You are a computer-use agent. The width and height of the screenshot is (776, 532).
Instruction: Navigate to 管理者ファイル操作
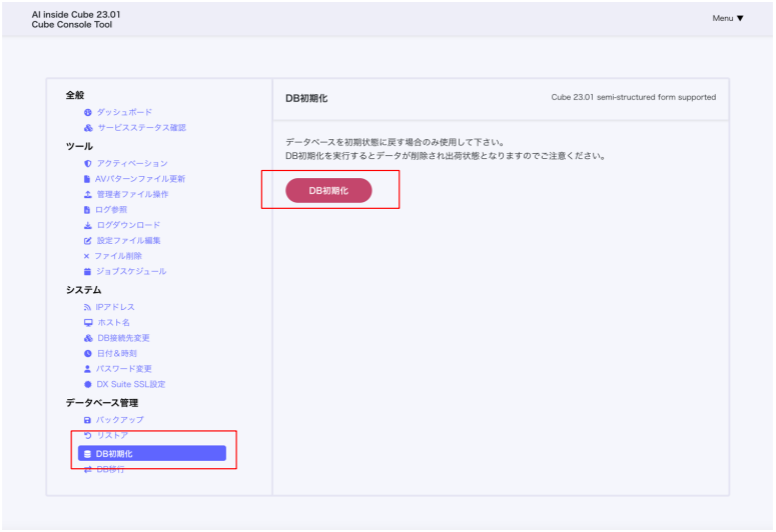(x=132, y=194)
